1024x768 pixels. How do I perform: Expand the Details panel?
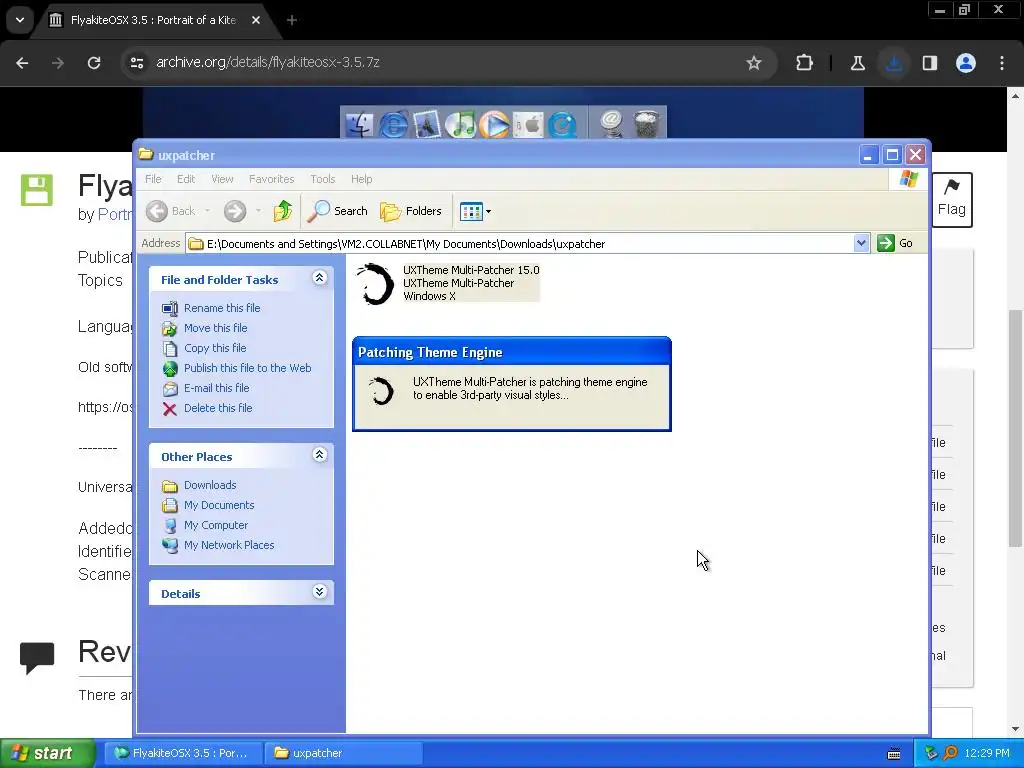[x=319, y=592]
